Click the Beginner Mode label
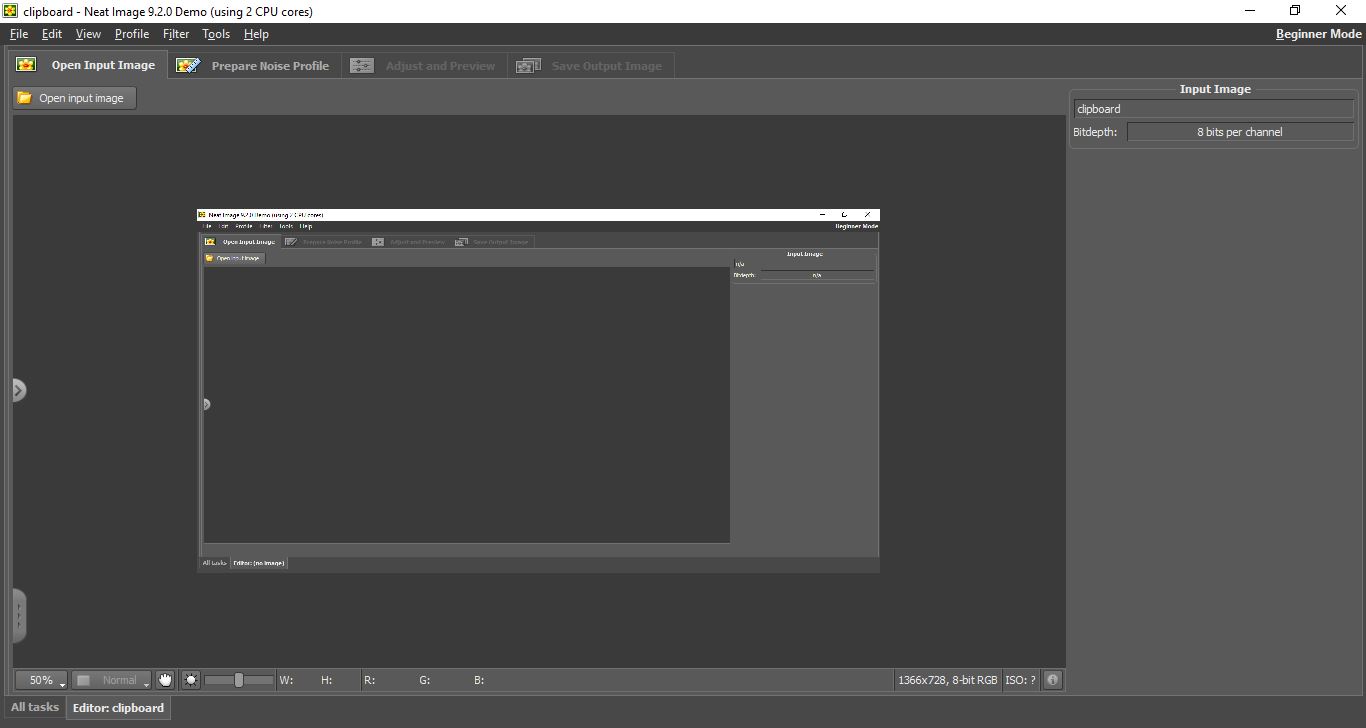Screen dimensions: 1366x728 (x=1318, y=33)
